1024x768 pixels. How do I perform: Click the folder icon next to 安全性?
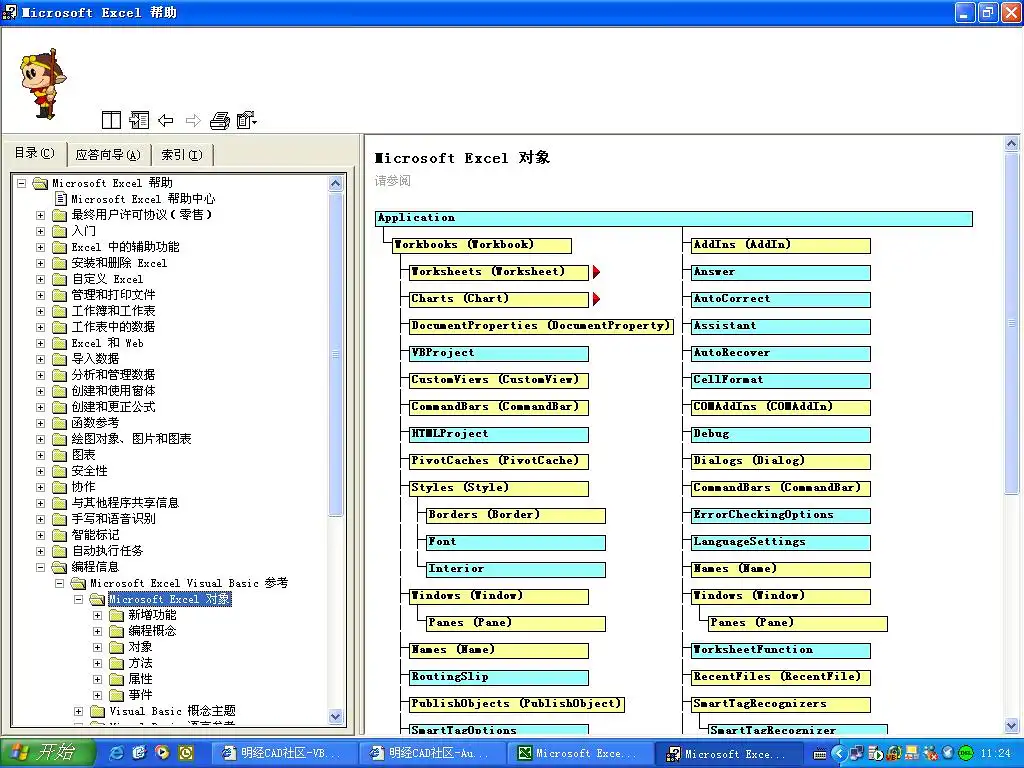[x=59, y=471]
